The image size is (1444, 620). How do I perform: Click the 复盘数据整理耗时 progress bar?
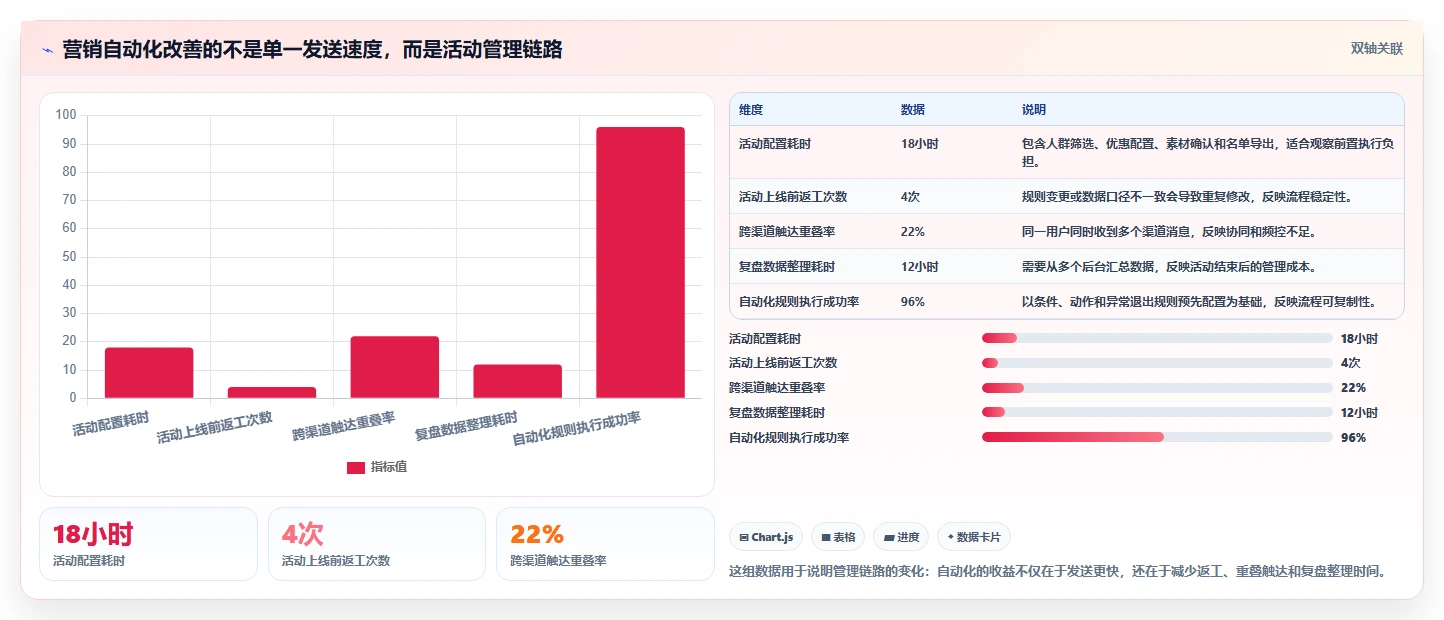point(1157,412)
